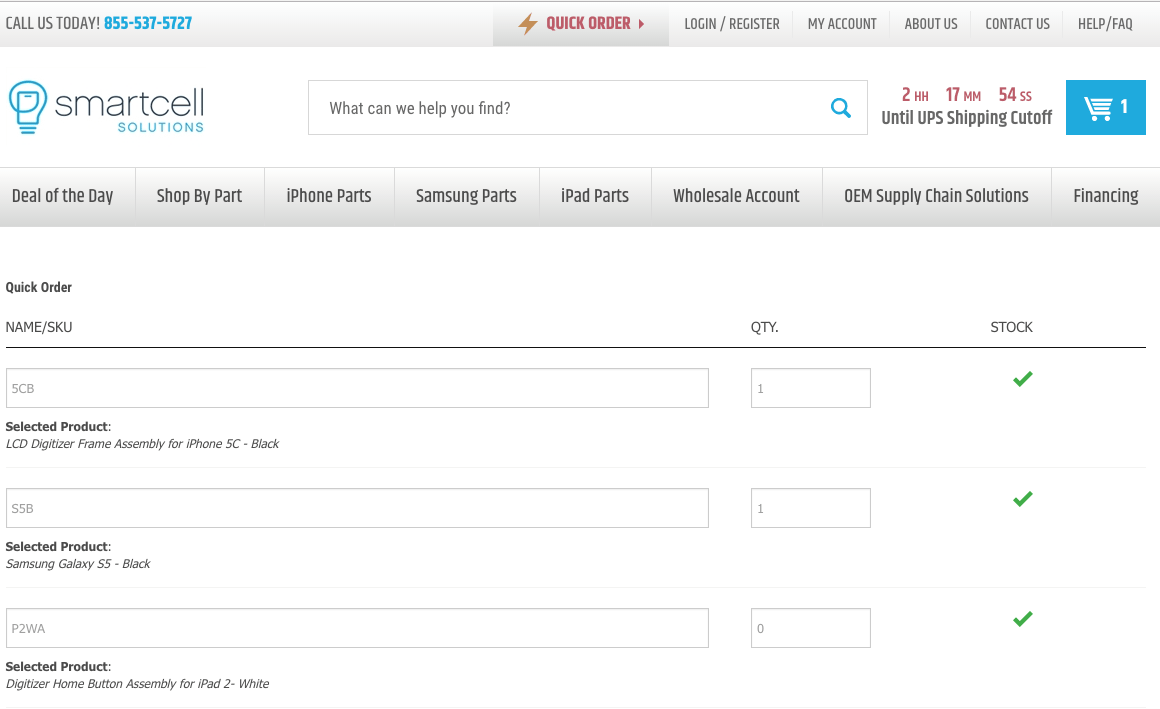This screenshot has width=1160, height=709.
Task: Click the green stock checkmark for 5CB
Action: click(1022, 379)
